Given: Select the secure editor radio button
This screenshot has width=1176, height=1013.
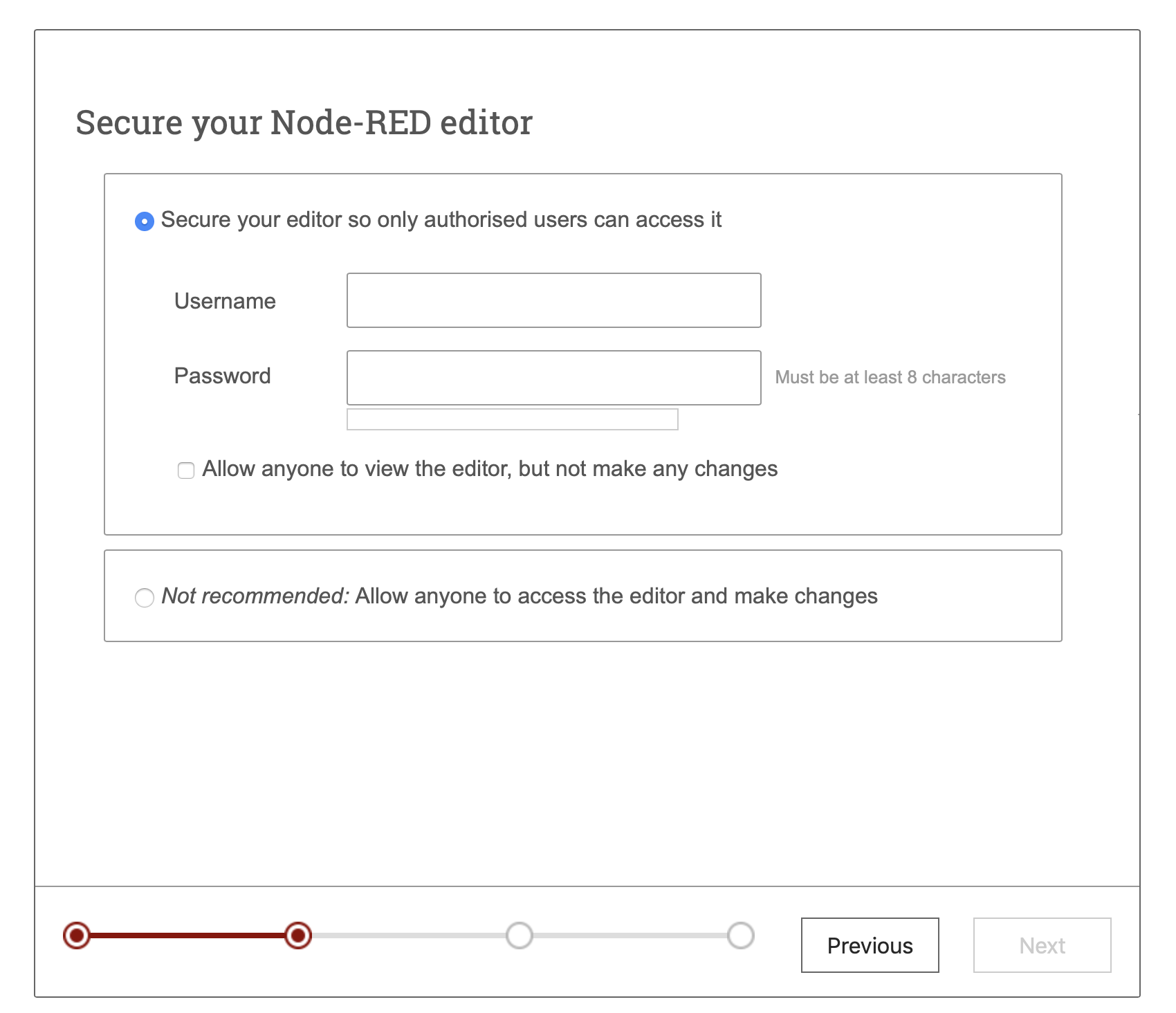Looking at the screenshot, I should click(x=144, y=221).
